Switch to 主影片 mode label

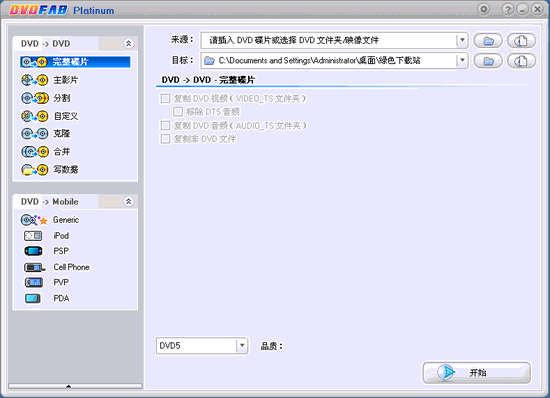66,80
